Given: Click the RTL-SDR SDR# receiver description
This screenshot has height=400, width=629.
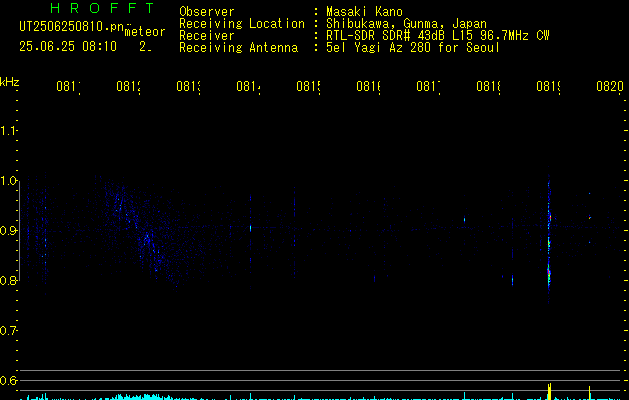Looking at the screenshot, I should coord(438,36).
